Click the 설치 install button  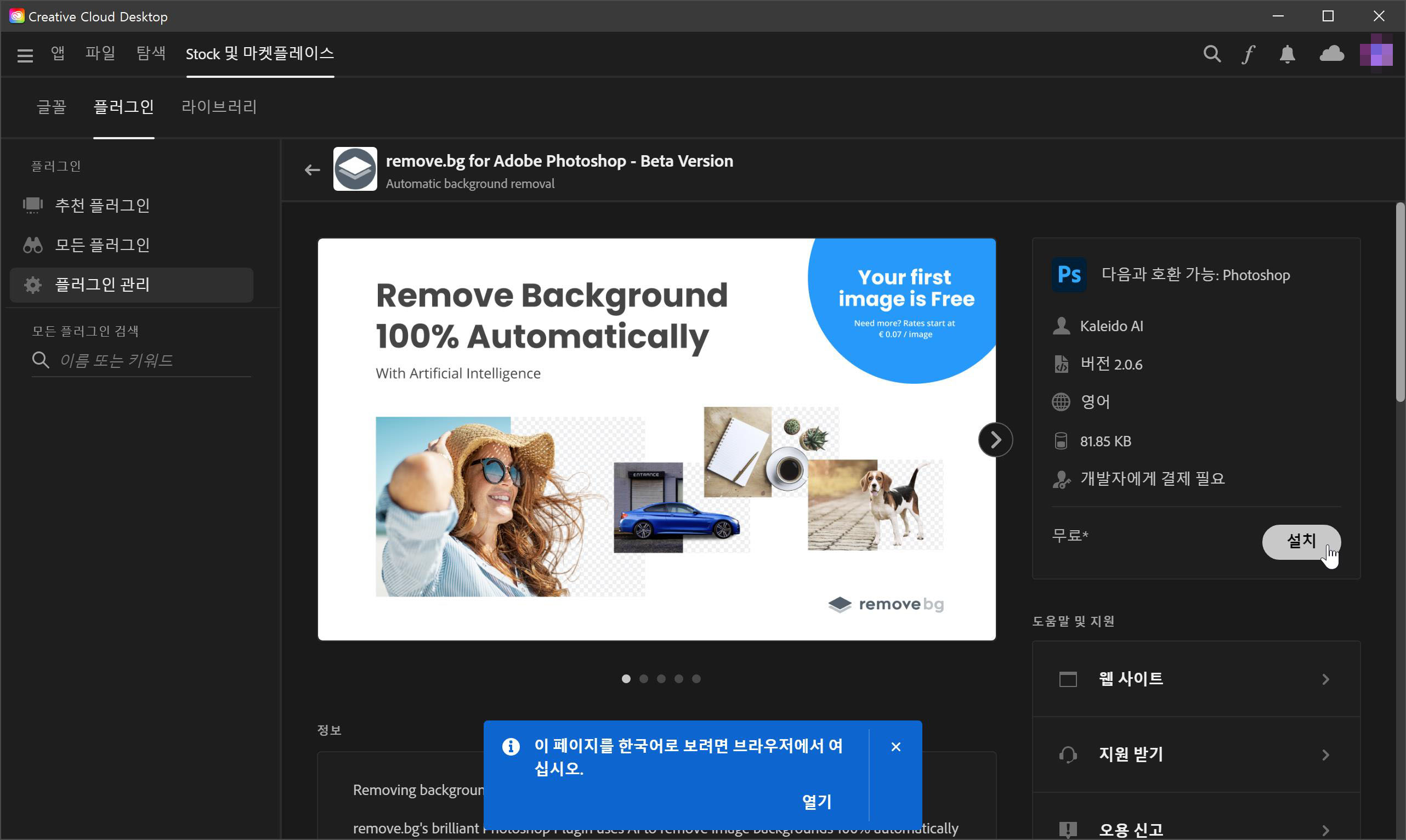tap(1301, 542)
